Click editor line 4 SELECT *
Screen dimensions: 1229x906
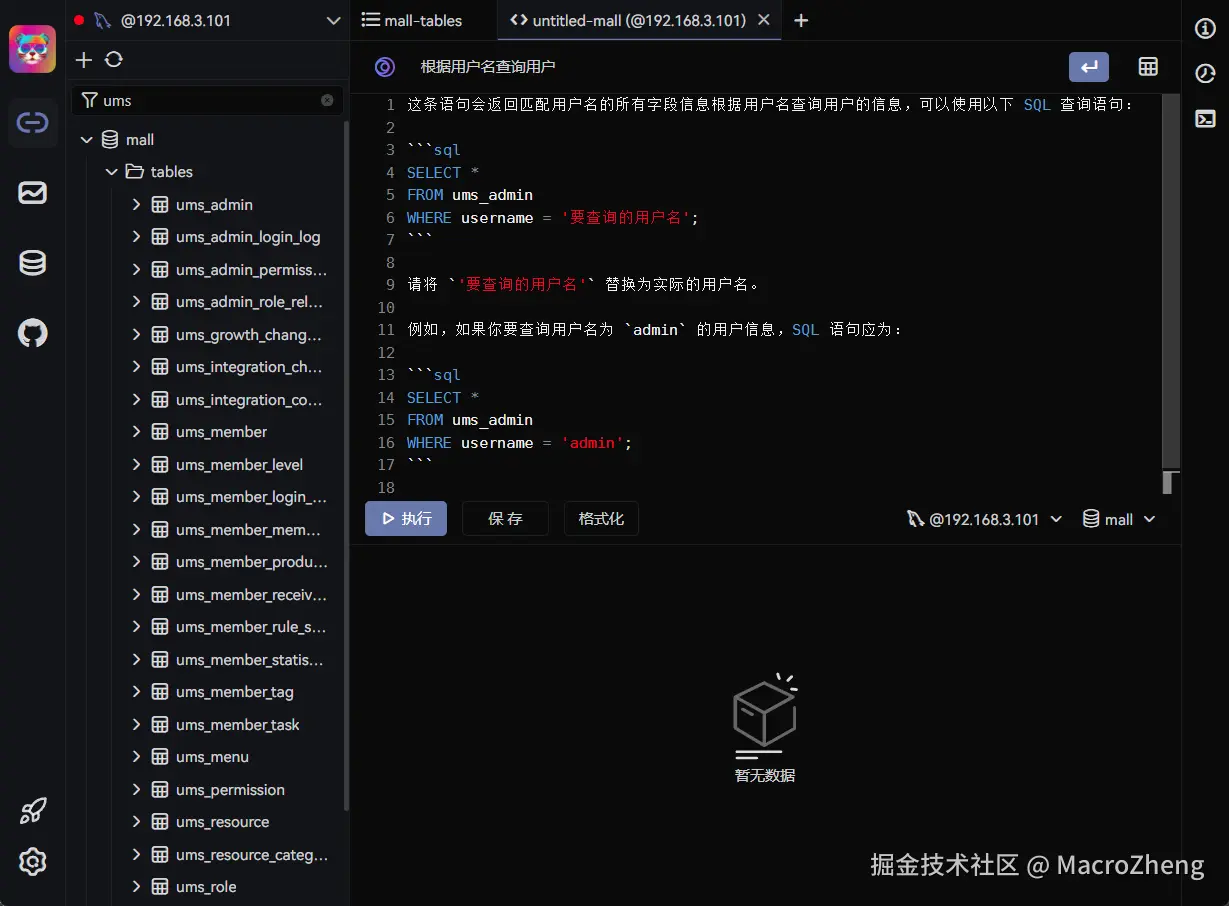pos(443,173)
